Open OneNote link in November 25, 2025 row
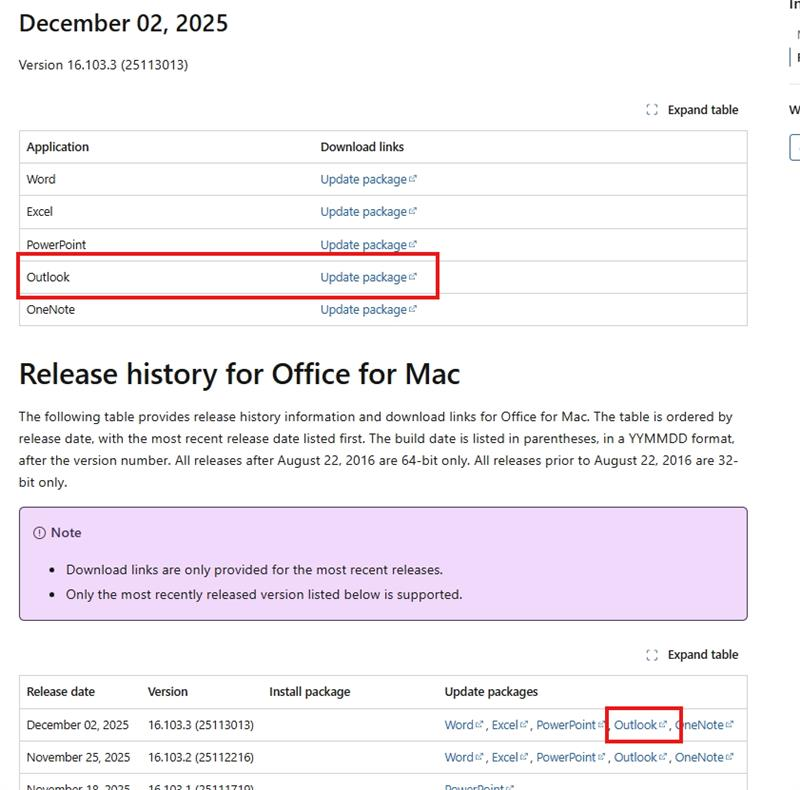The width and height of the screenshot is (800, 790). click(x=704, y=757)
